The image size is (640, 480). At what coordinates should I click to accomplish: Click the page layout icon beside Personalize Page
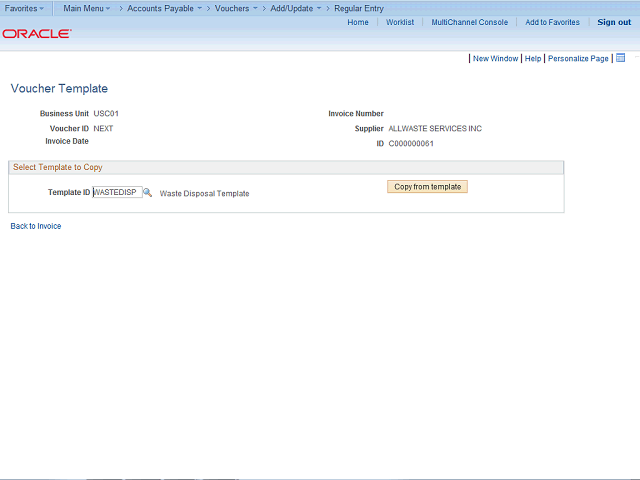(x=620, y=58)
